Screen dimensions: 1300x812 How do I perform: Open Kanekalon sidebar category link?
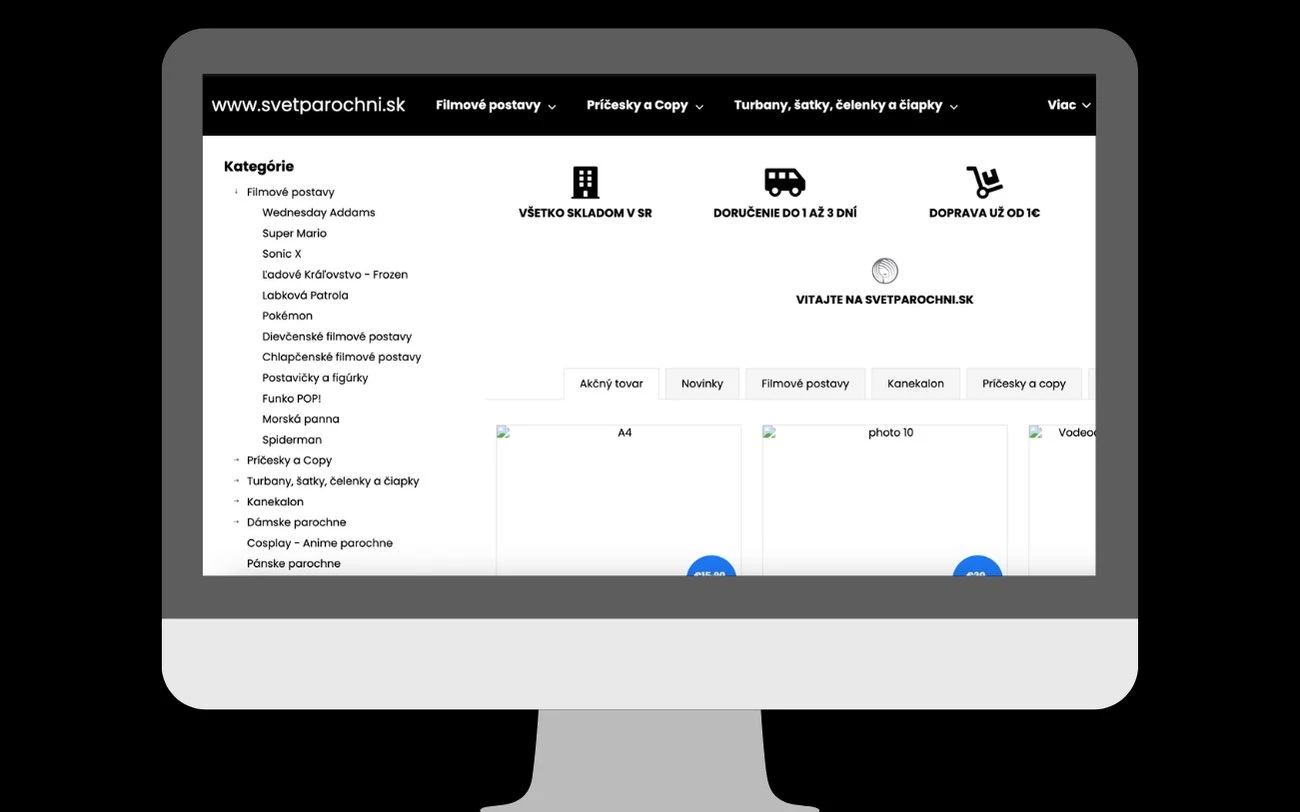point(275,502)
